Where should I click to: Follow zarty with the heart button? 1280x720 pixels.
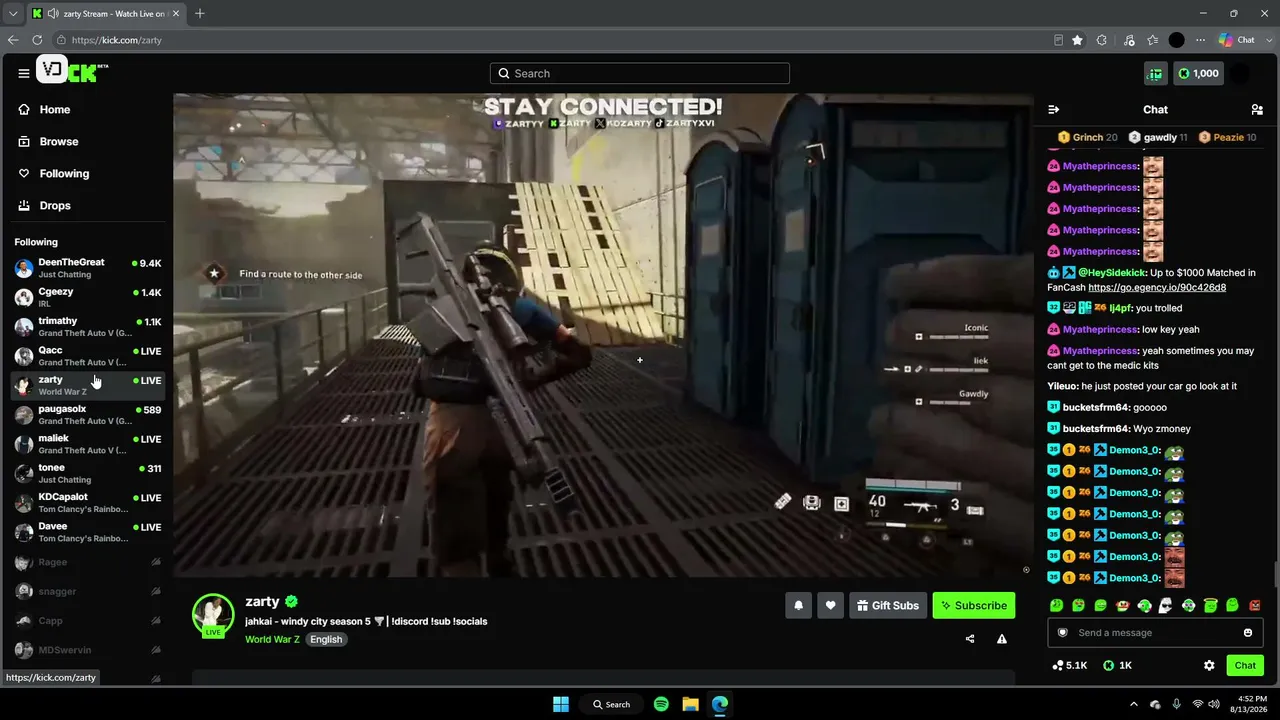(x=830, y=605)
